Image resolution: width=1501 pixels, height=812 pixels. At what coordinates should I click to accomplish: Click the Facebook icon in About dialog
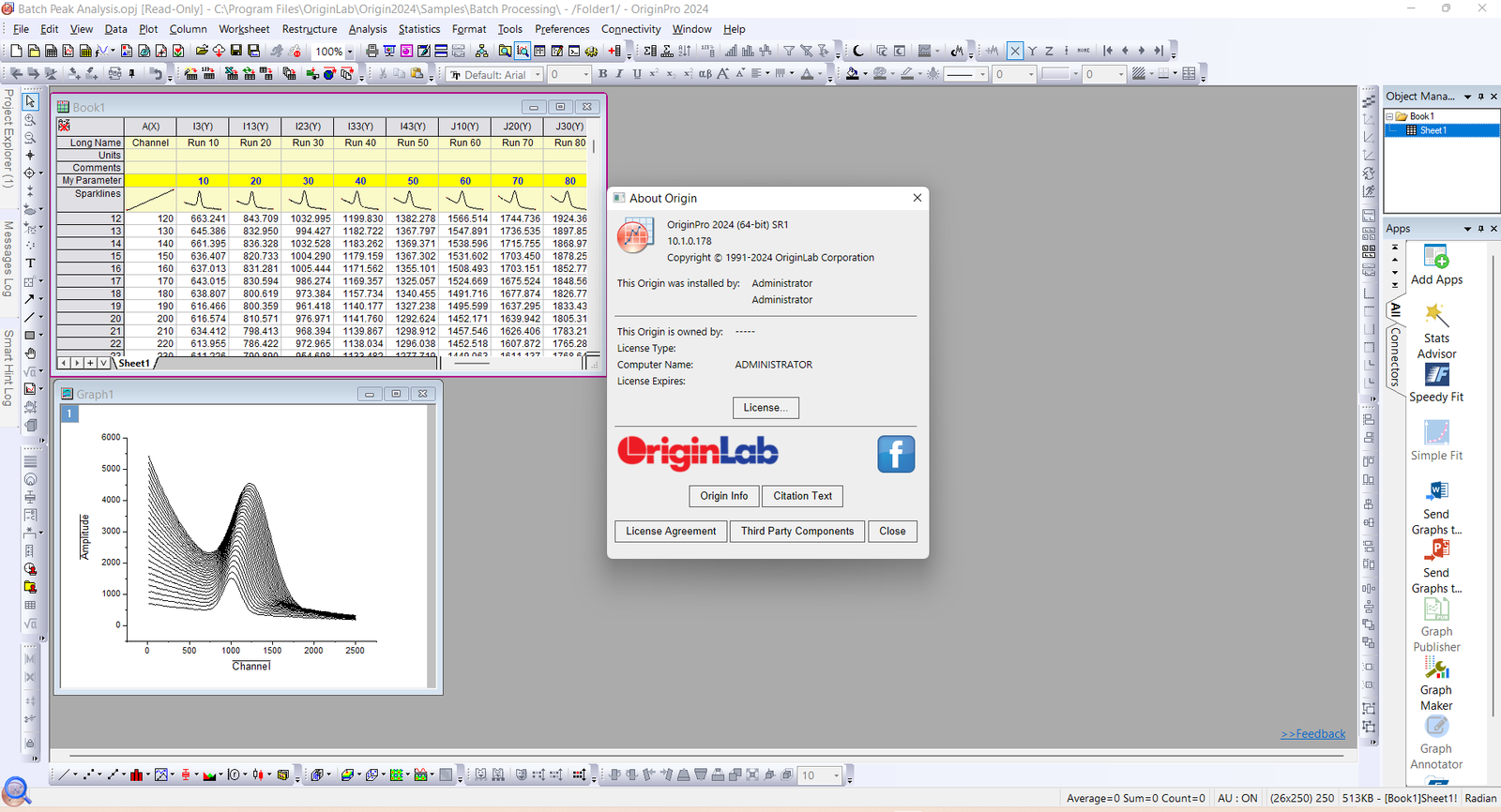point(896,454)
